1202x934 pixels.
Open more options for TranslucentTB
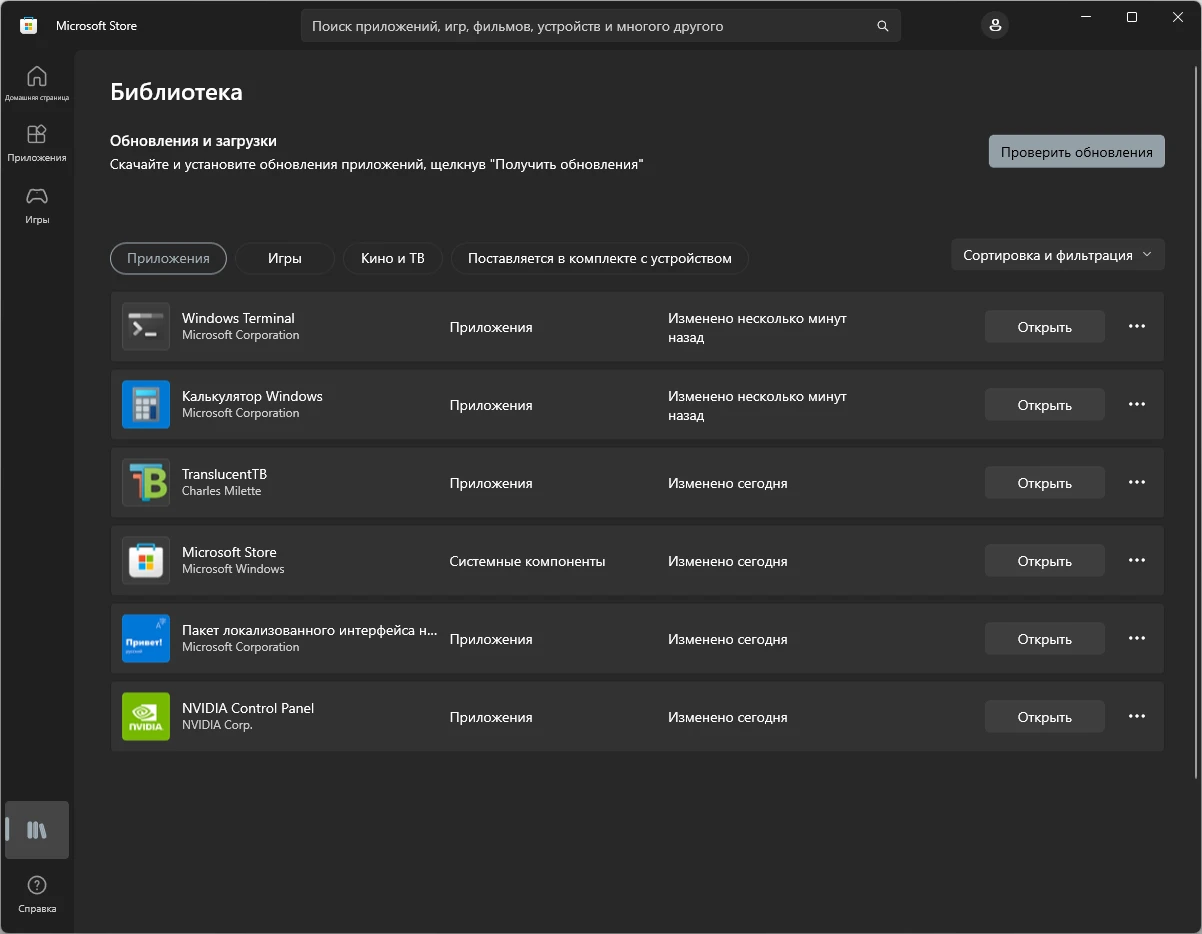pos(1136,482)
